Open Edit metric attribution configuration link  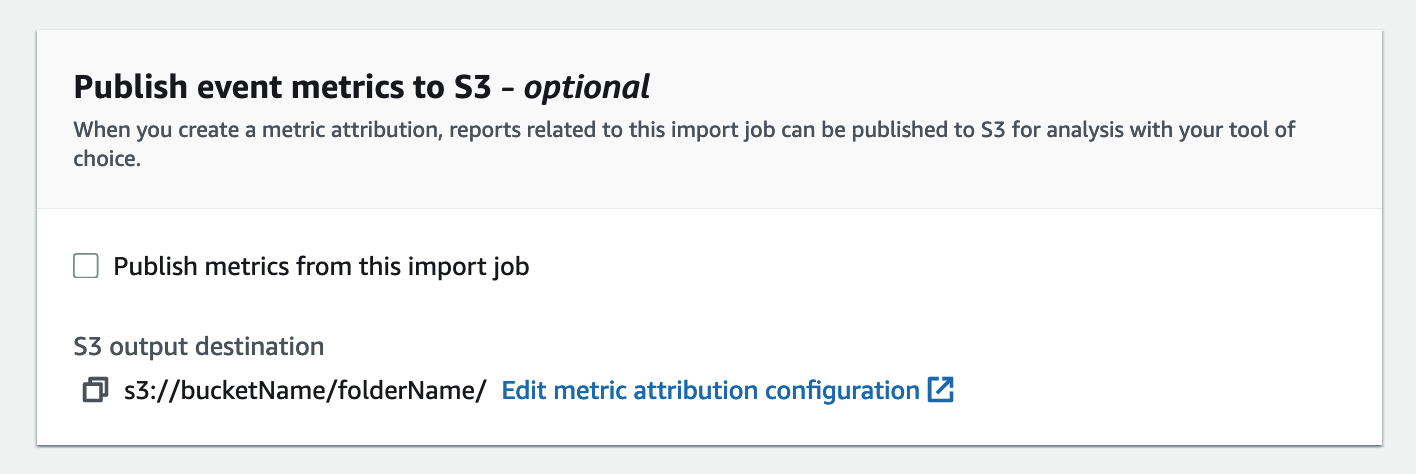tap(710, 390)
